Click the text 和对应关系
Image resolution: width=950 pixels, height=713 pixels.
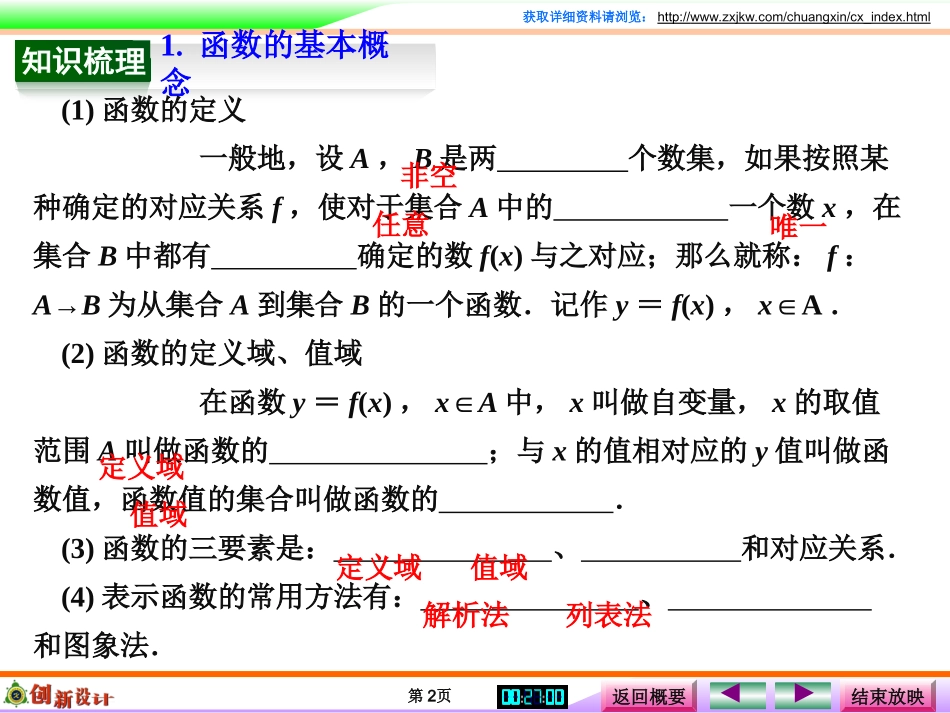(819, 549)
